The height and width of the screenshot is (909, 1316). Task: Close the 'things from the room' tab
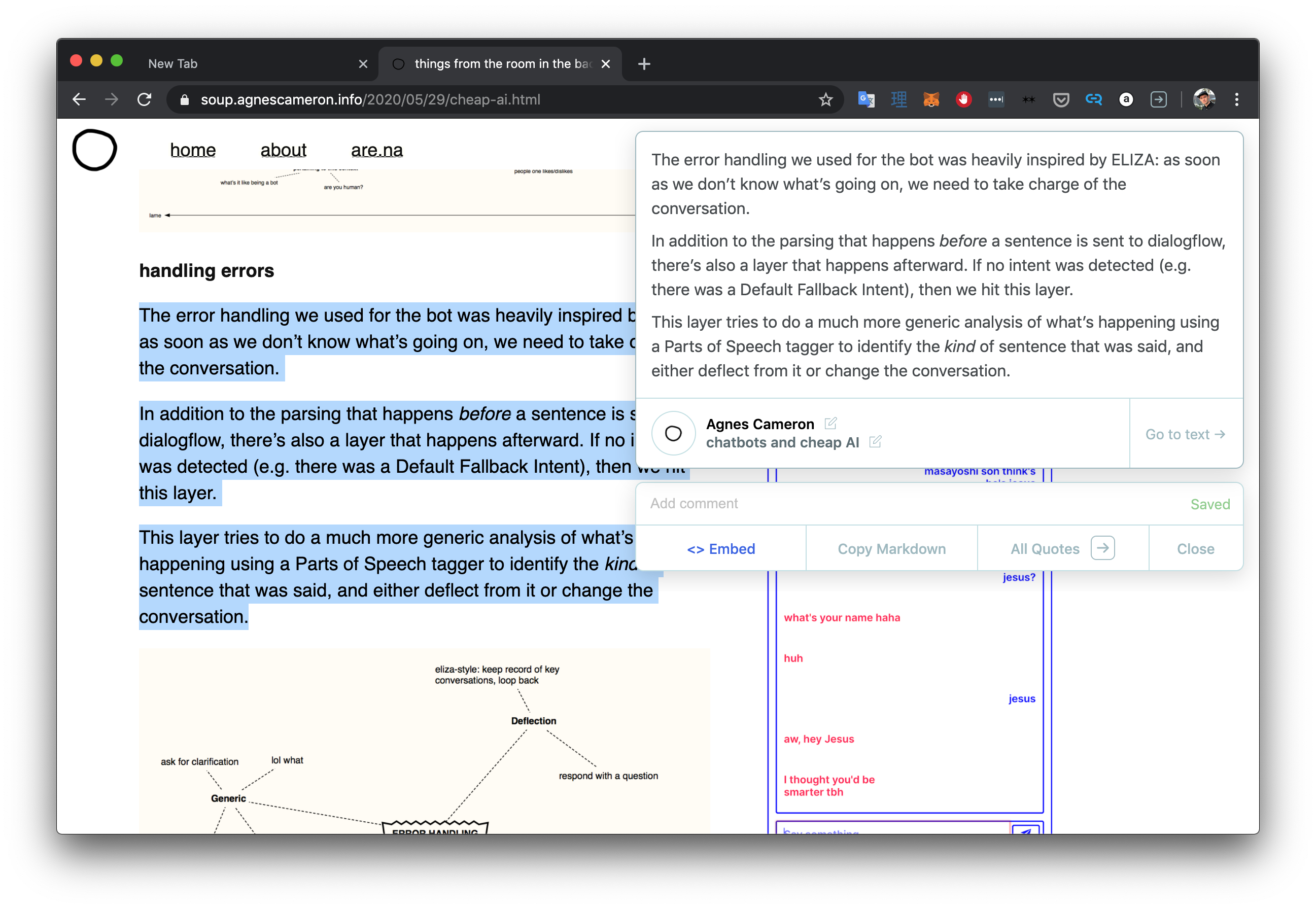point(606,64)
